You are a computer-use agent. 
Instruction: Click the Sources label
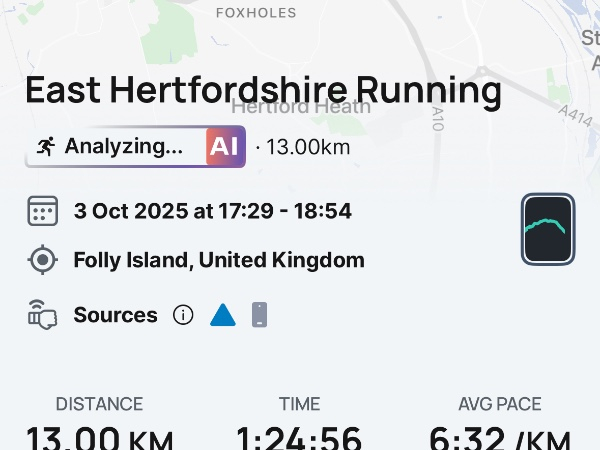[x=116, y=315]
